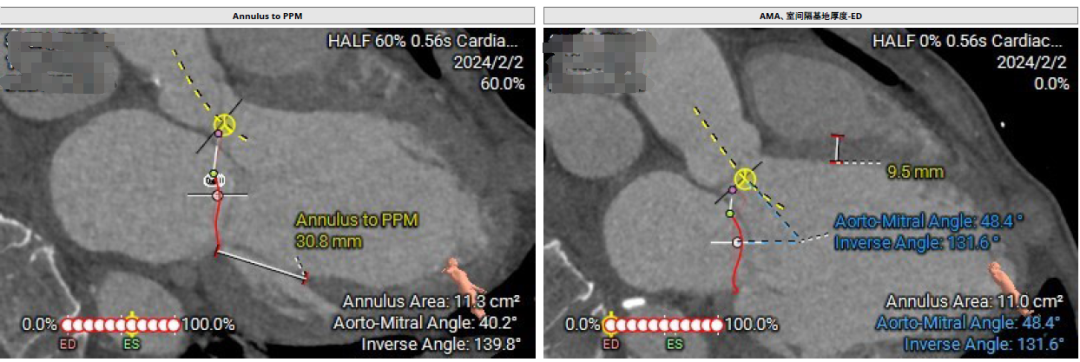Jump to the last phase dot on the left timeline
Image resolution: width=1080 pixels, height=362 pixels.
click(174, 325)
